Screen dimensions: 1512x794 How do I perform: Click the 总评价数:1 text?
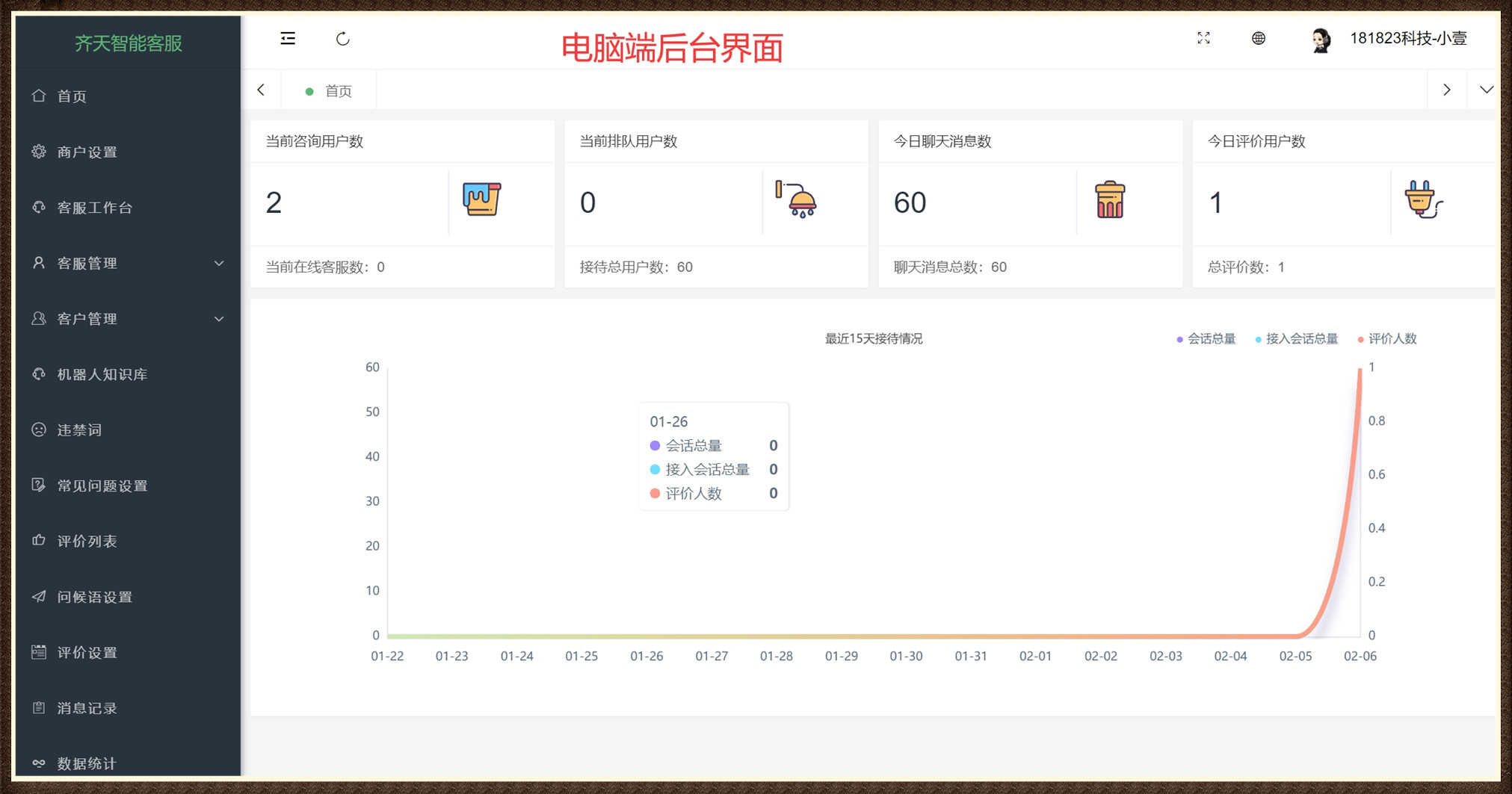1246,267
